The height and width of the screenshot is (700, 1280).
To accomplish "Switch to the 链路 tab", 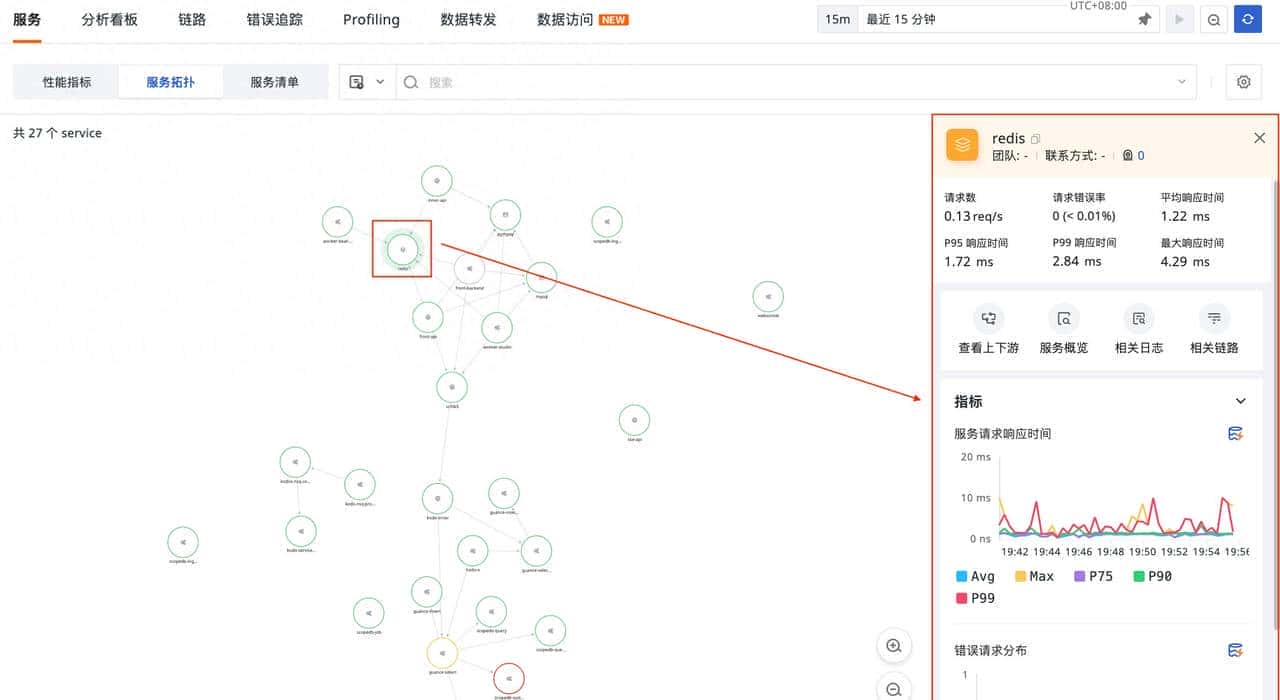I will click(192, 19).
